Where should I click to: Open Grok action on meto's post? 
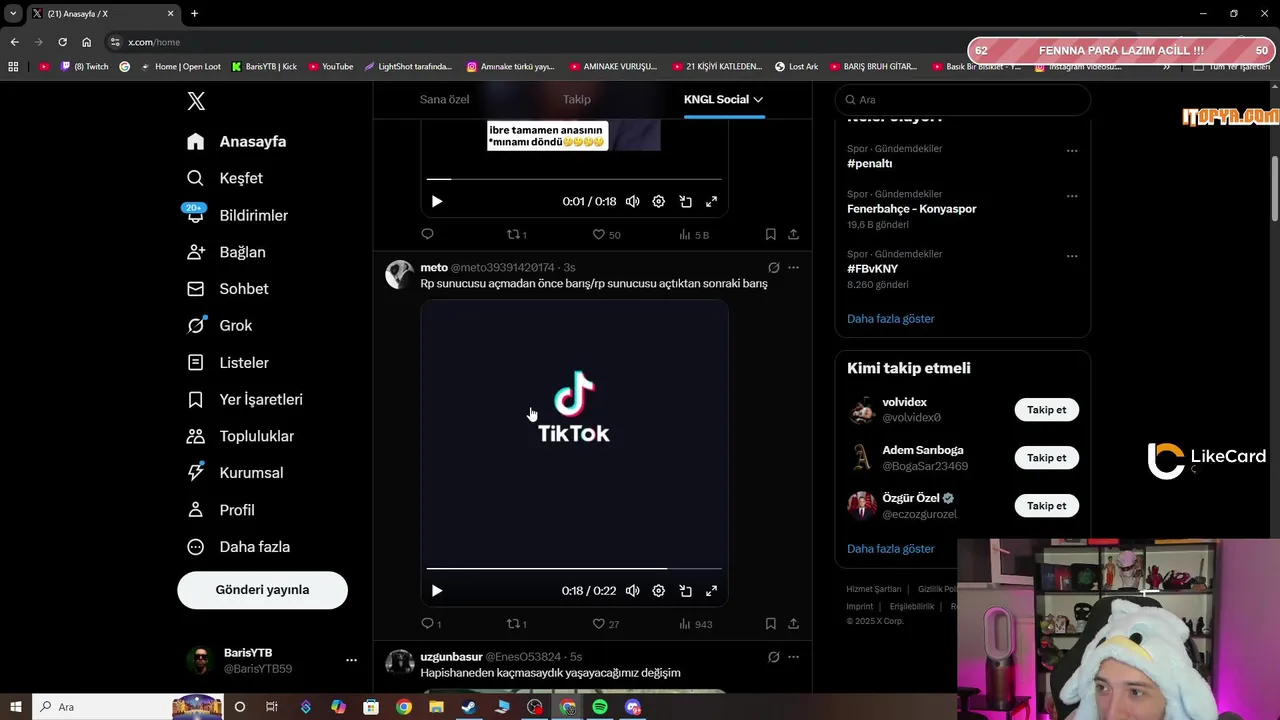773,267
